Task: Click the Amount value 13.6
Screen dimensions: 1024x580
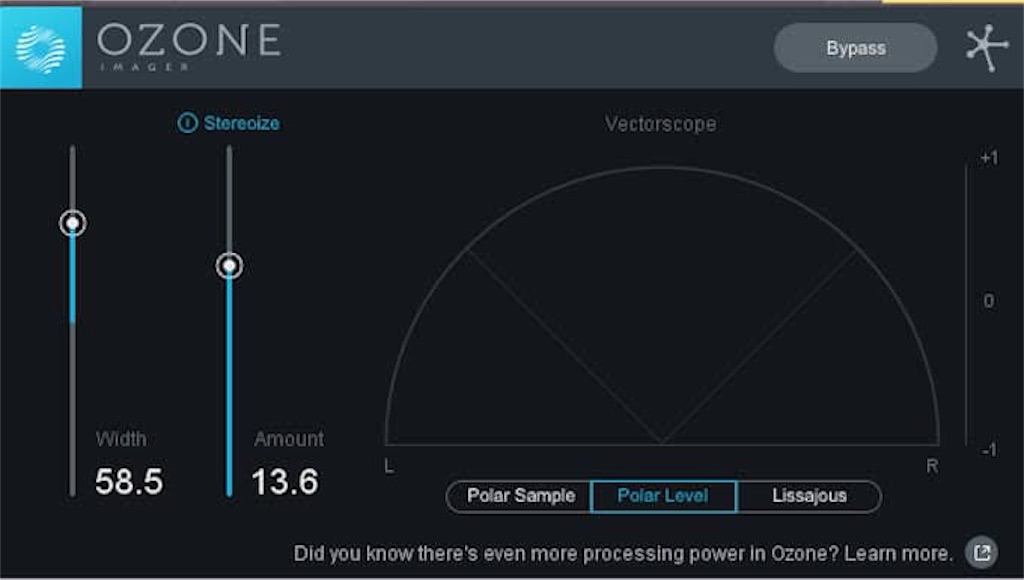Action: coord(285,482)
